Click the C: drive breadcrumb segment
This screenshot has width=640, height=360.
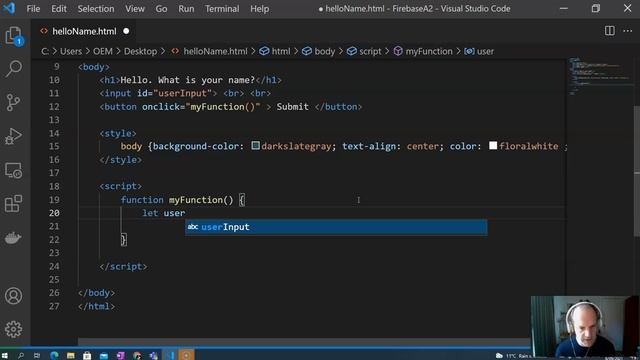45,51
